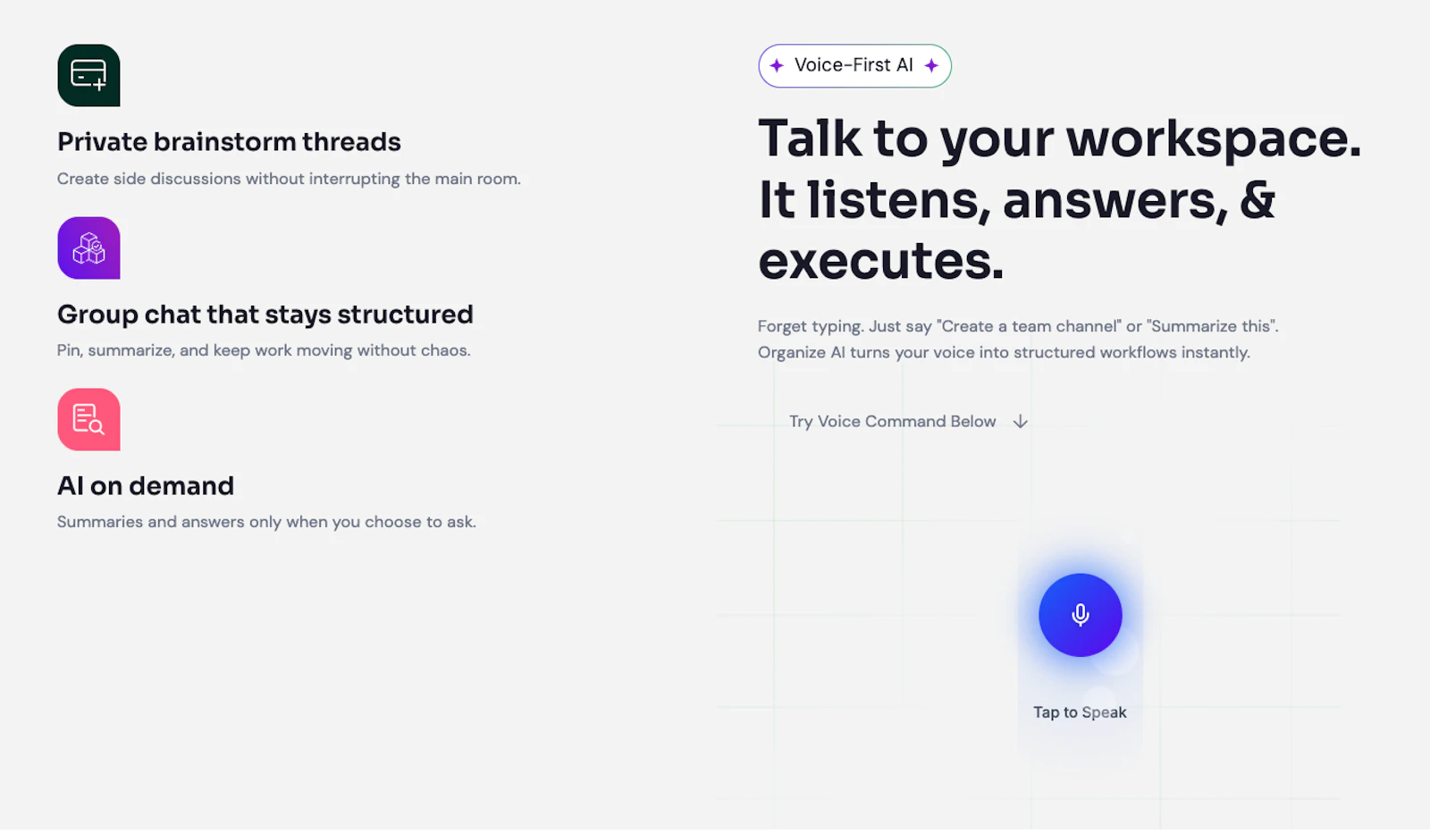Click the 'Try Voice Command Below' text
The image size is (1430, 840).
[892, 422]
